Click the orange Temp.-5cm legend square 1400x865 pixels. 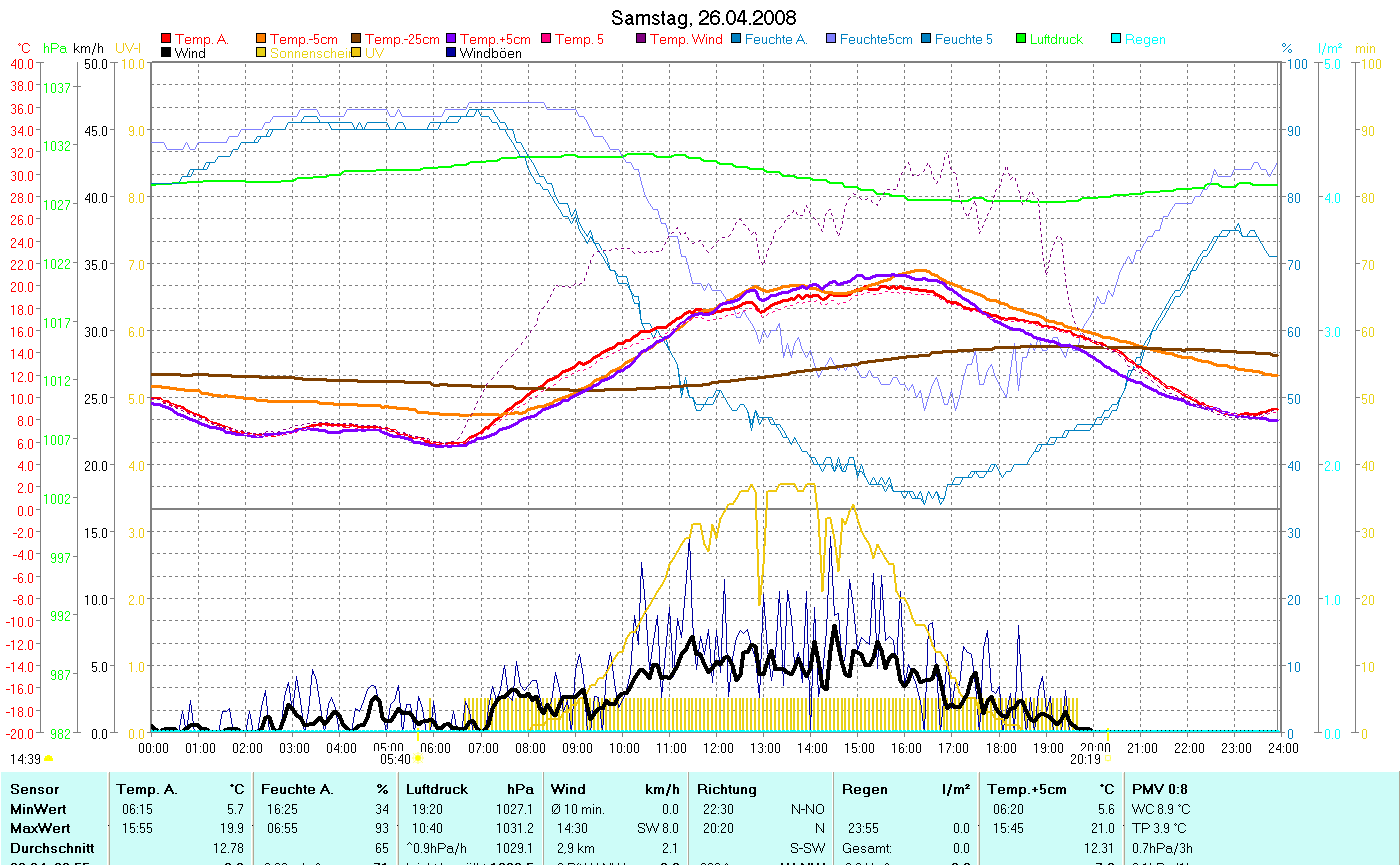262,40
